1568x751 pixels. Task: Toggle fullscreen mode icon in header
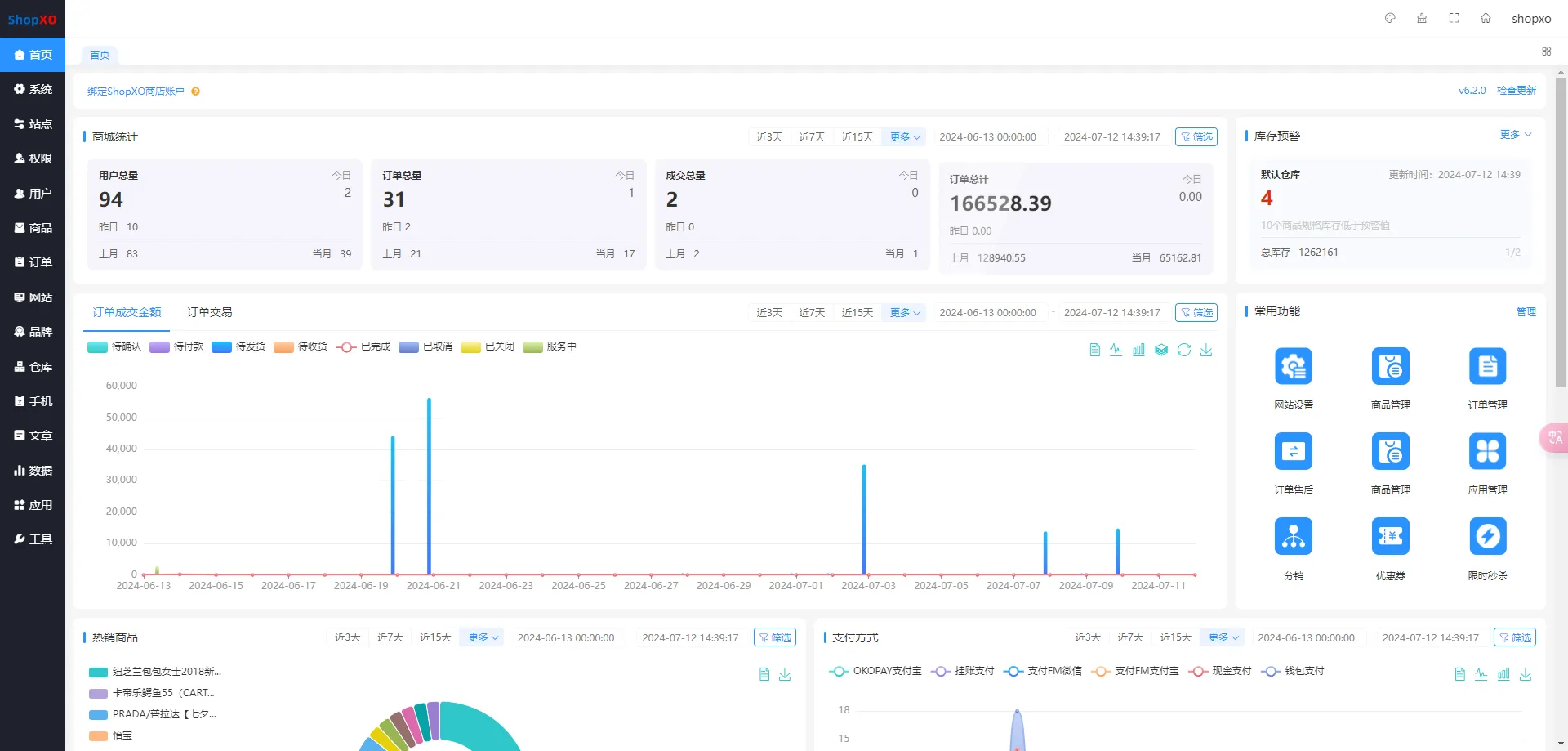point(1454,18)
